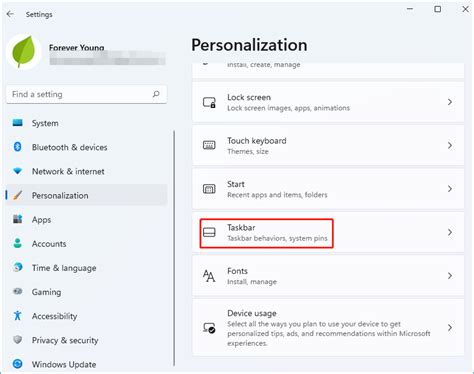Close the Settings window
The width and height of the screenshot is (474, 374).
pos(465,9)
